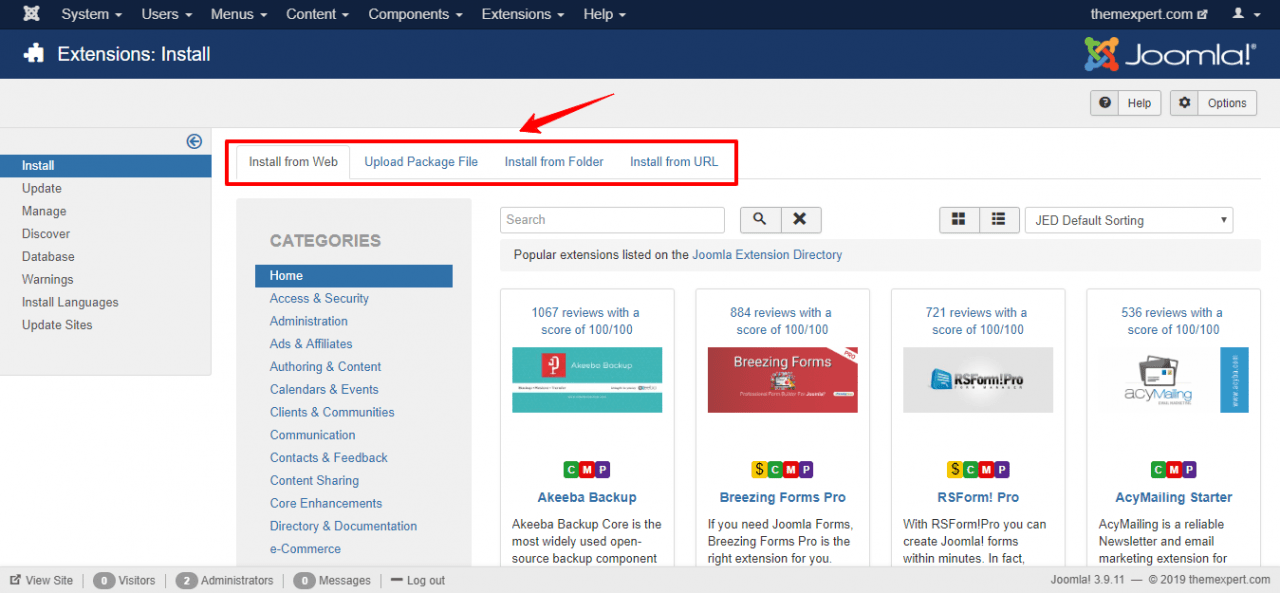Screen dimensions: 1280x593
Task: Collapse the sidebar with the blue arrow icon
Action: [194, 141]
